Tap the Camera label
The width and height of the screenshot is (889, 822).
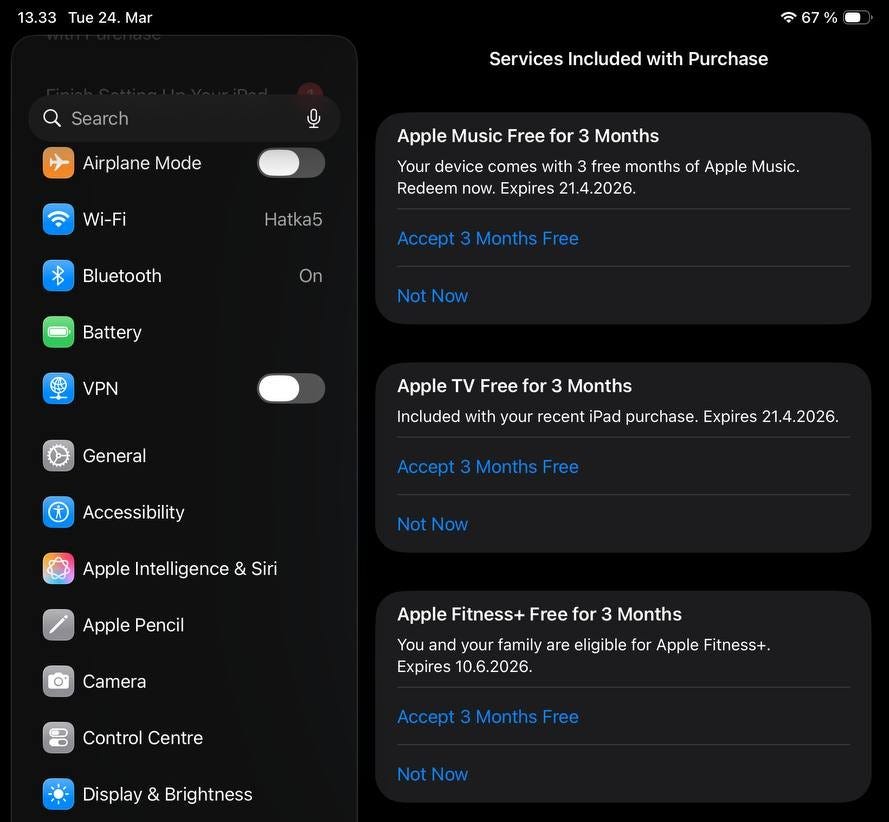[115, 681]
